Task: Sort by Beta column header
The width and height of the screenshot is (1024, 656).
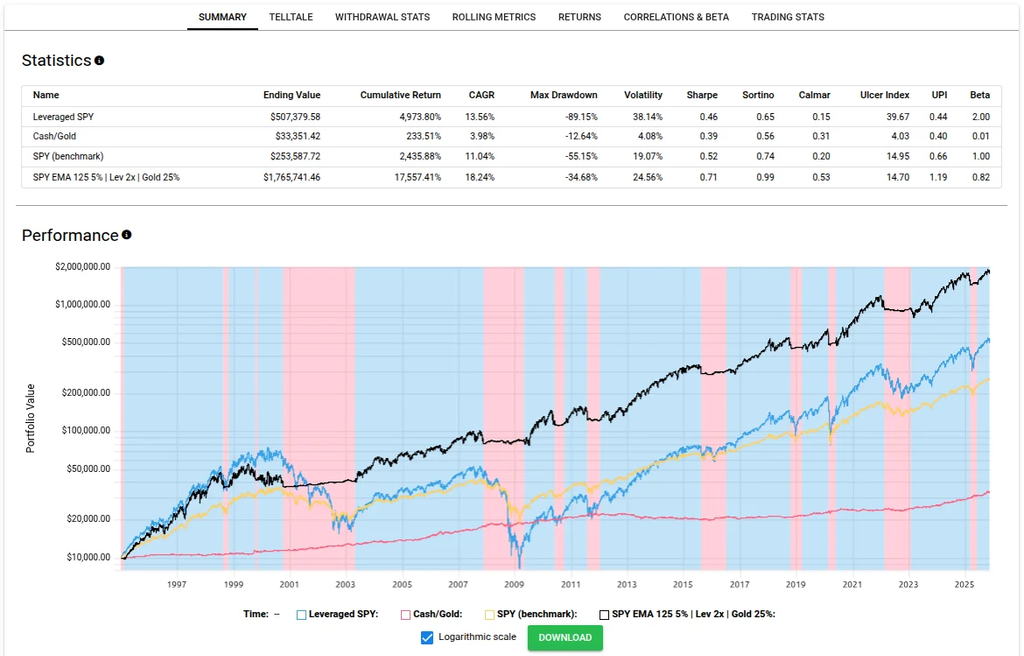Action: [980, 95]
